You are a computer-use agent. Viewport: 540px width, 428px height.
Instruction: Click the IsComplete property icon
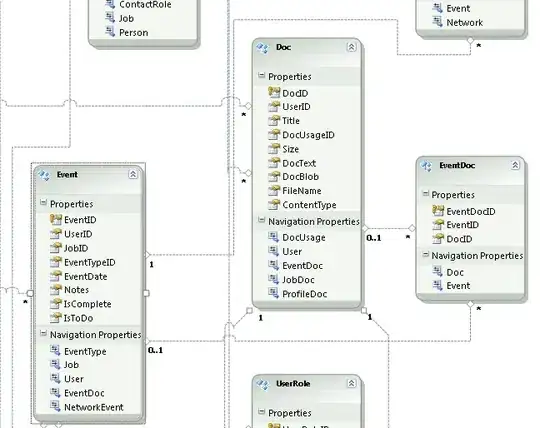coord(55,303)
